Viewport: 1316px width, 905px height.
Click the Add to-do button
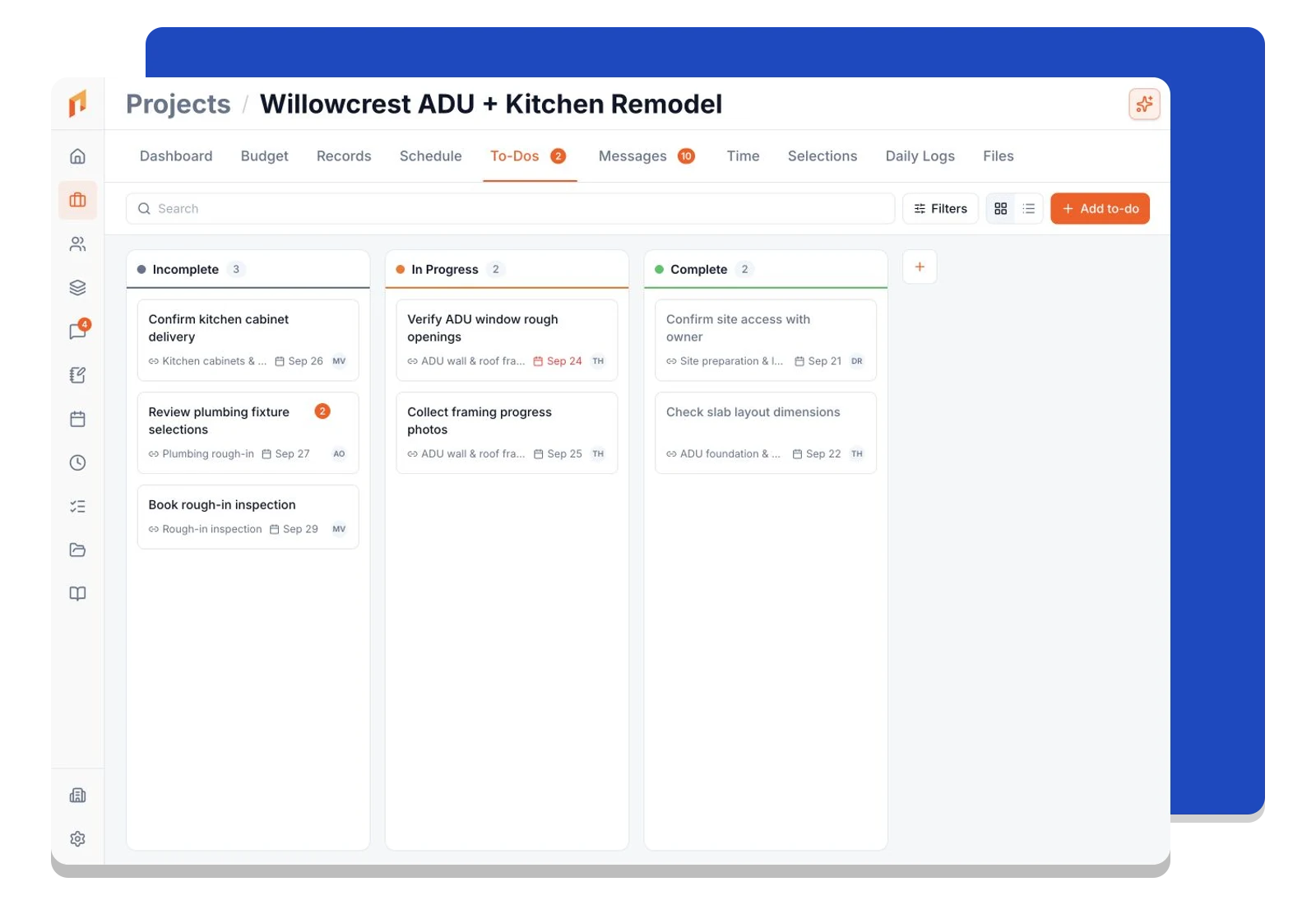click(x=1100, y=209)
